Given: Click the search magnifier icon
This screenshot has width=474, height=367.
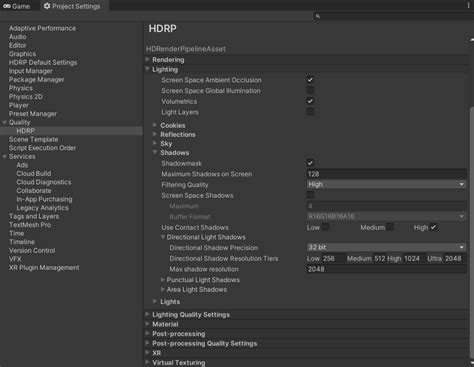Looking at the screenshot, I should [318, 16].
